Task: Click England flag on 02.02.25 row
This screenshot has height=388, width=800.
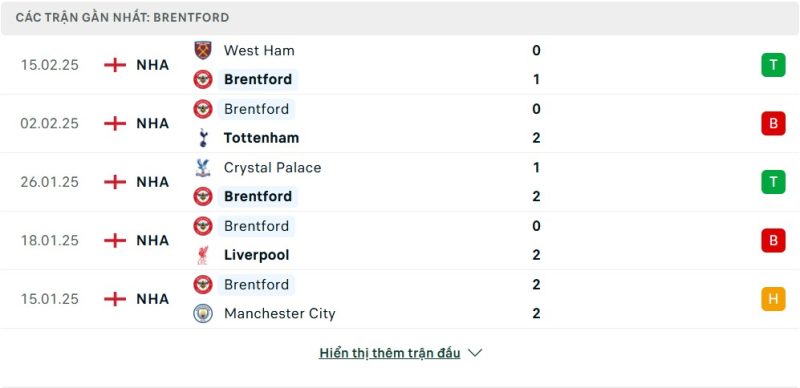Action: tap(115, 124)
